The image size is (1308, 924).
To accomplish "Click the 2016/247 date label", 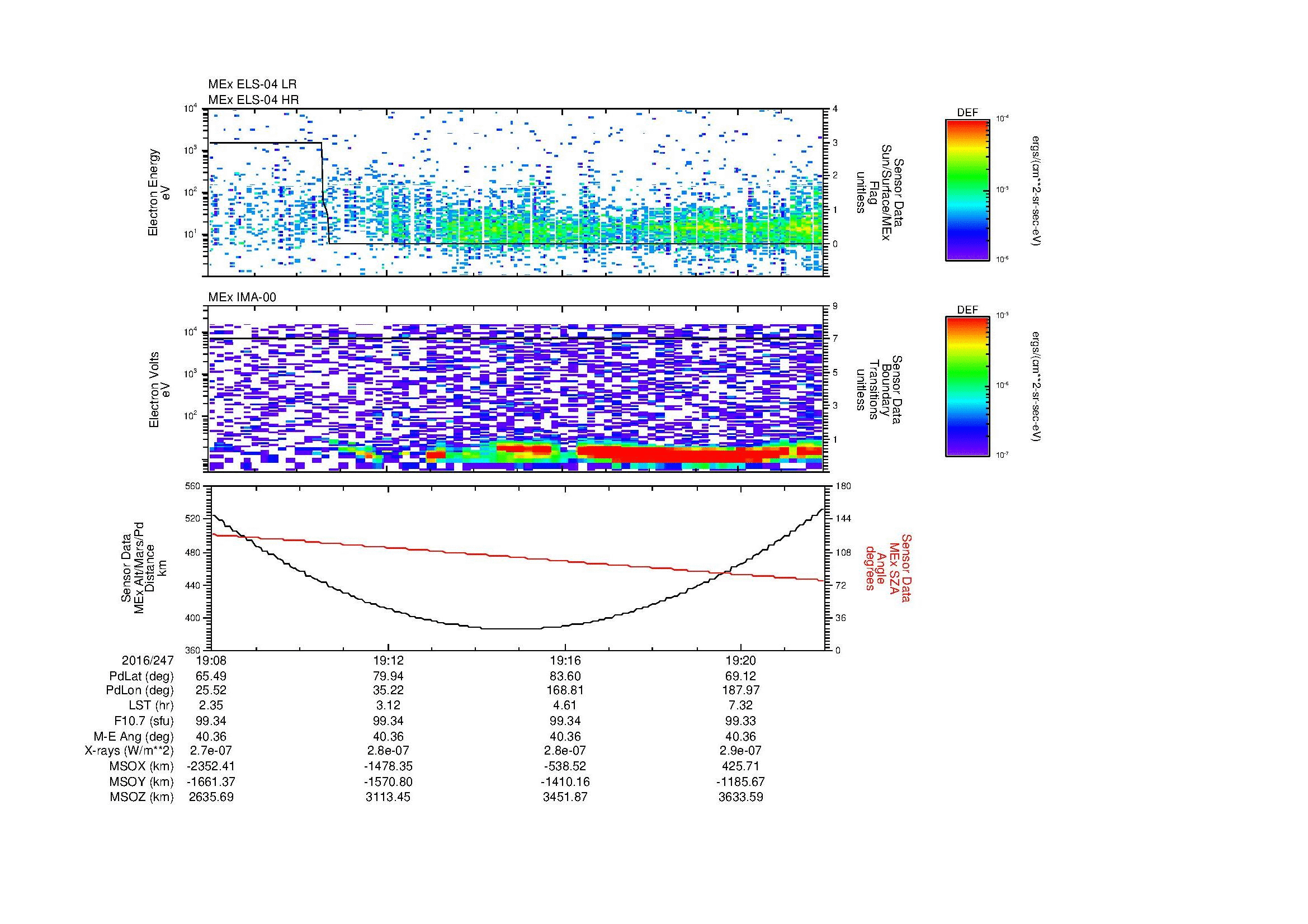I will [148, 660].
